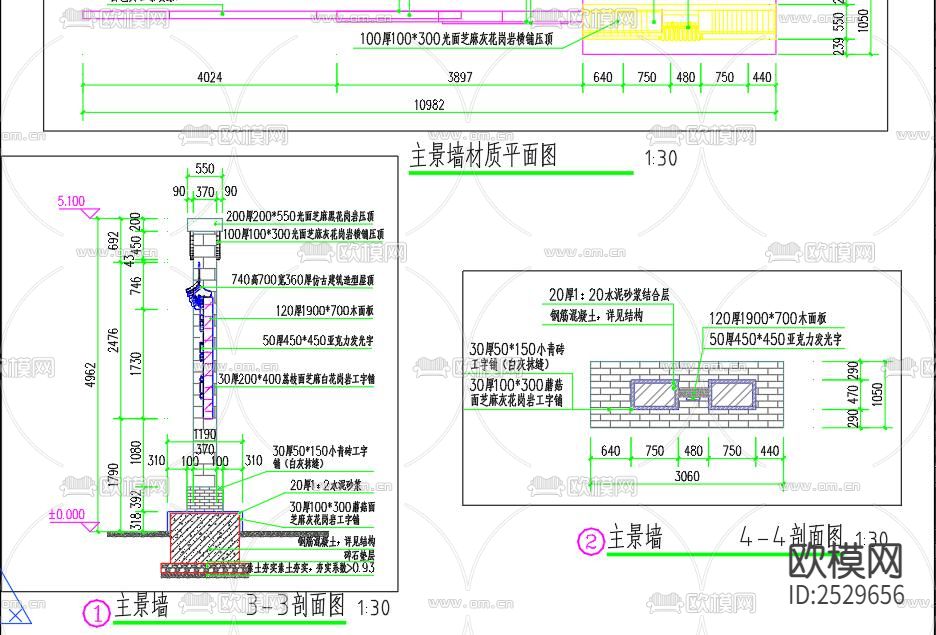This screenshot has height=635, width=936.
Task: Select the circled ① section marker symbol
Action: click(95, 610)
